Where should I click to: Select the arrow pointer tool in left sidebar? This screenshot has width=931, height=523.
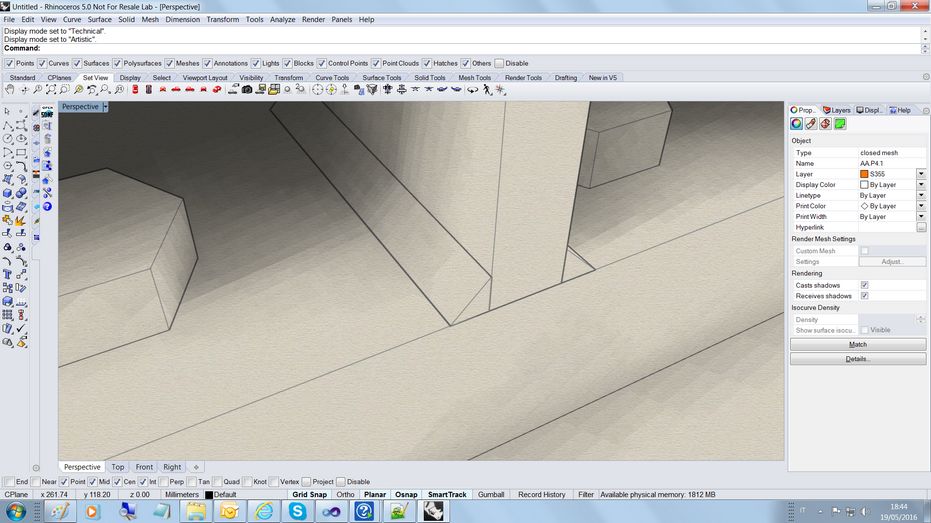click(7, 111)
